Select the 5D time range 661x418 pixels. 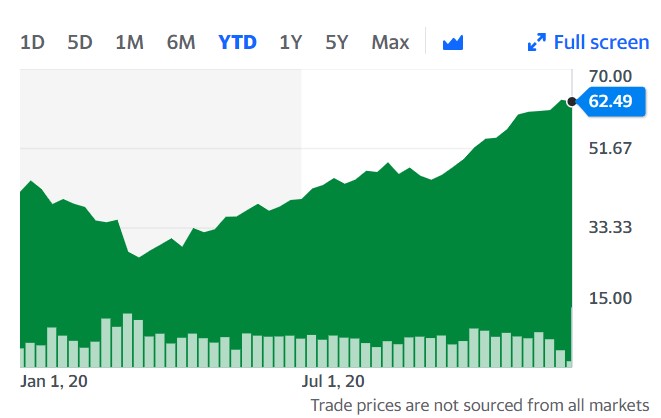tap(80, 42)
